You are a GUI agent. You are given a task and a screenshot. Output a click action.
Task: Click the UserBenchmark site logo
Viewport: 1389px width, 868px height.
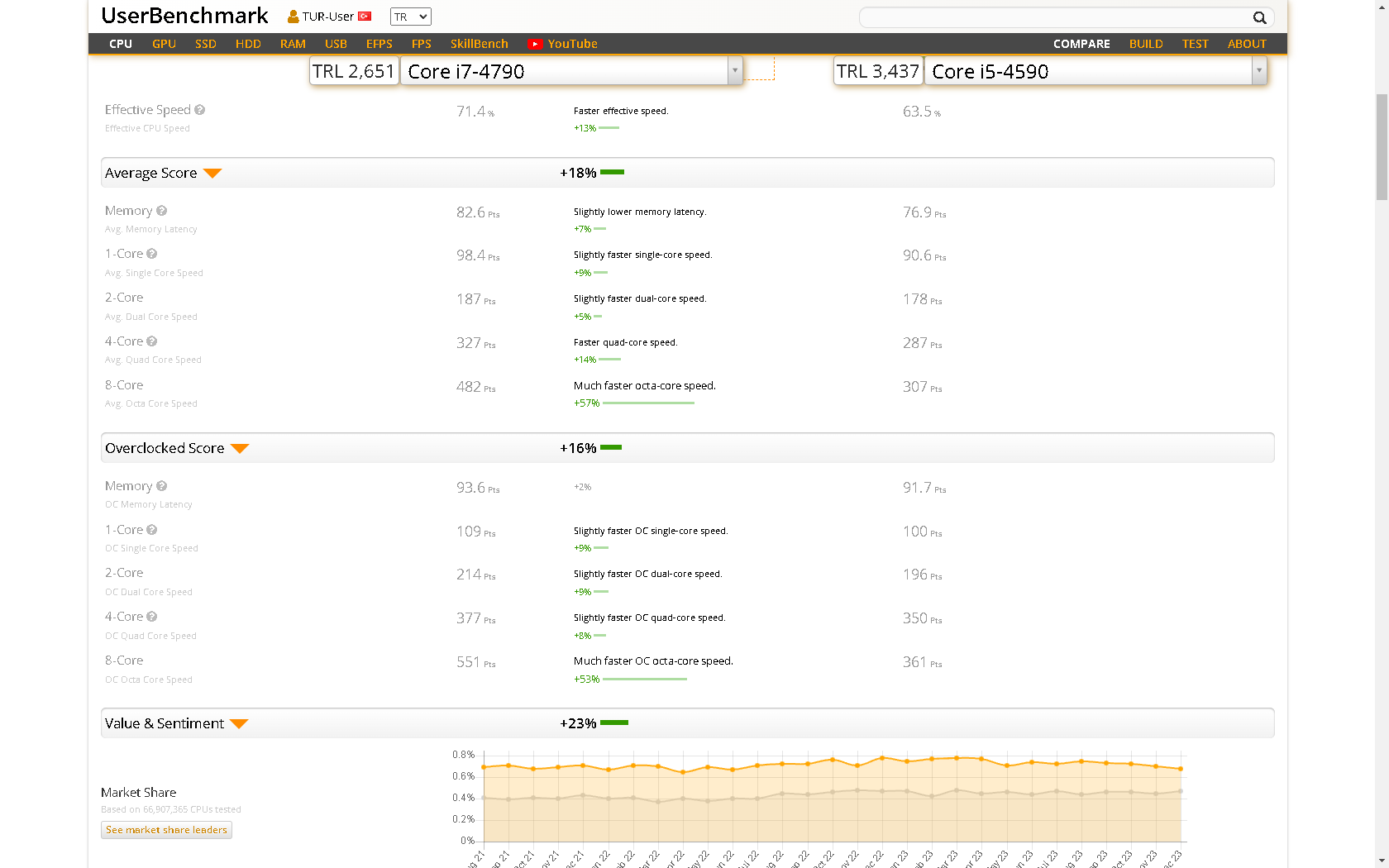coord(184,16)
